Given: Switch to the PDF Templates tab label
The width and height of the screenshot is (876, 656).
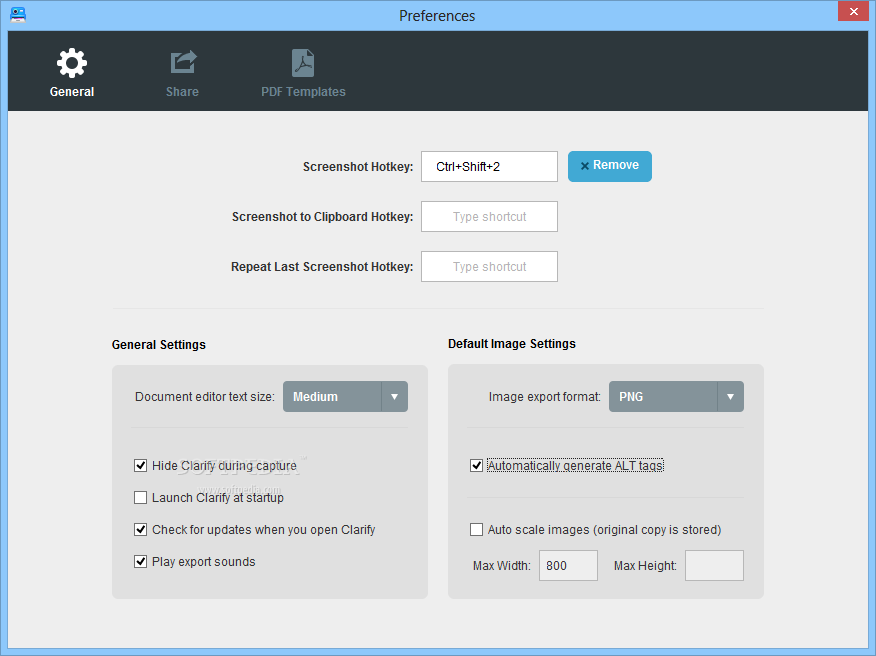Looking at the screenshot, I should coord(303,92).
